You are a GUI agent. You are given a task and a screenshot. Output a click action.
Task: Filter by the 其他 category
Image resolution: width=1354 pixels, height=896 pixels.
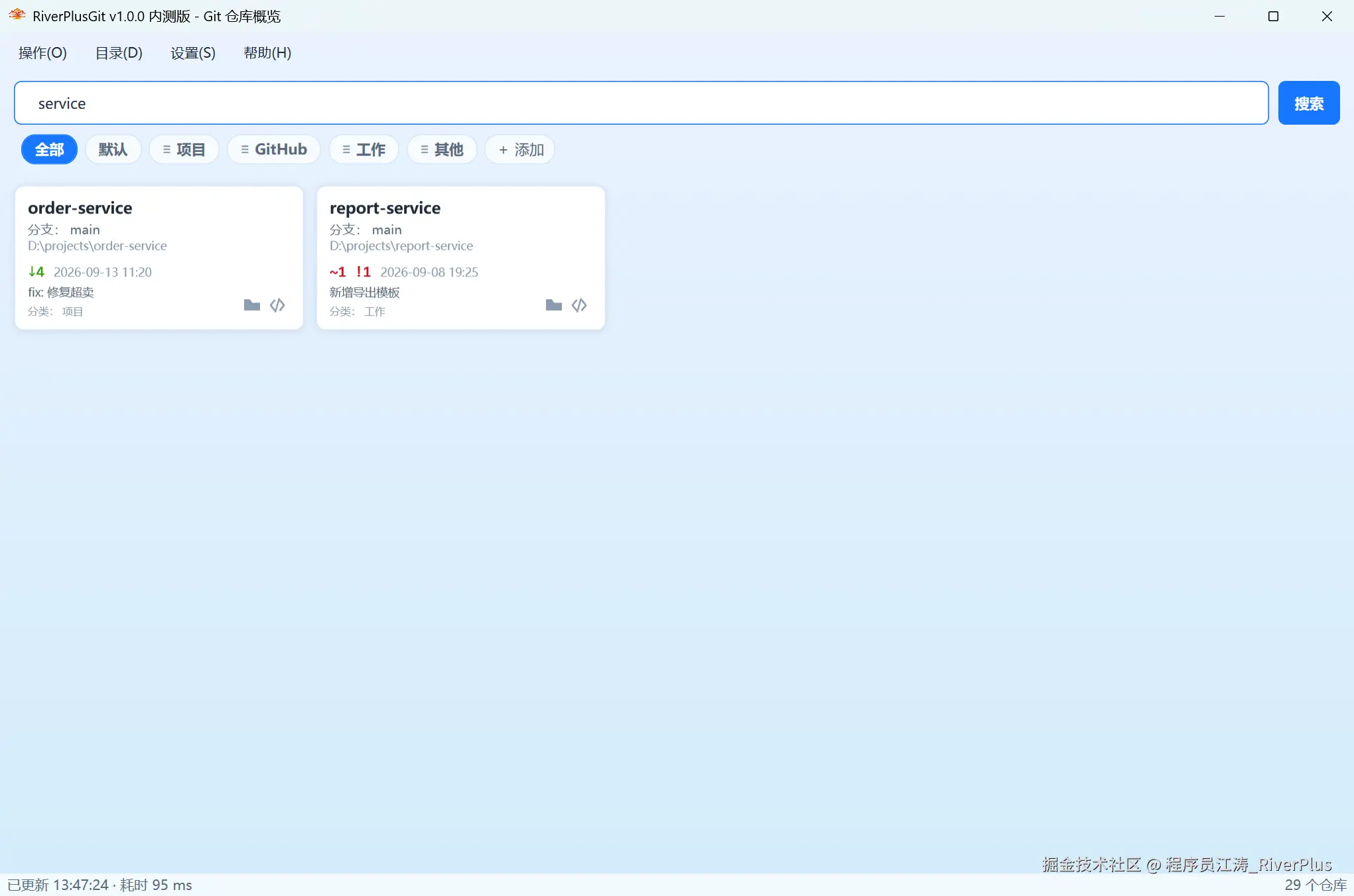pos(442,150)
